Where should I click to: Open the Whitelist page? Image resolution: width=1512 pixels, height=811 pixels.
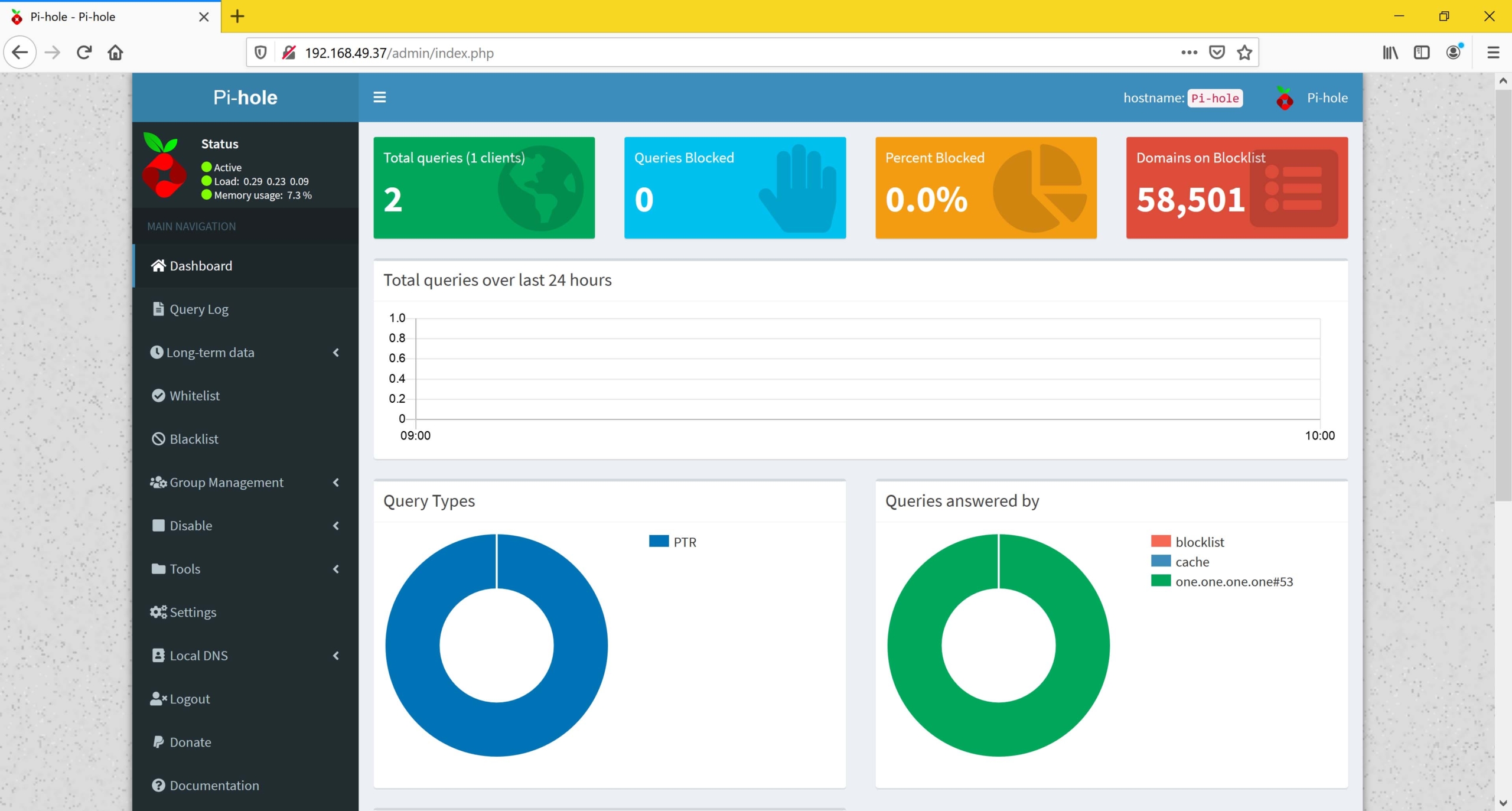coord(194,396)
